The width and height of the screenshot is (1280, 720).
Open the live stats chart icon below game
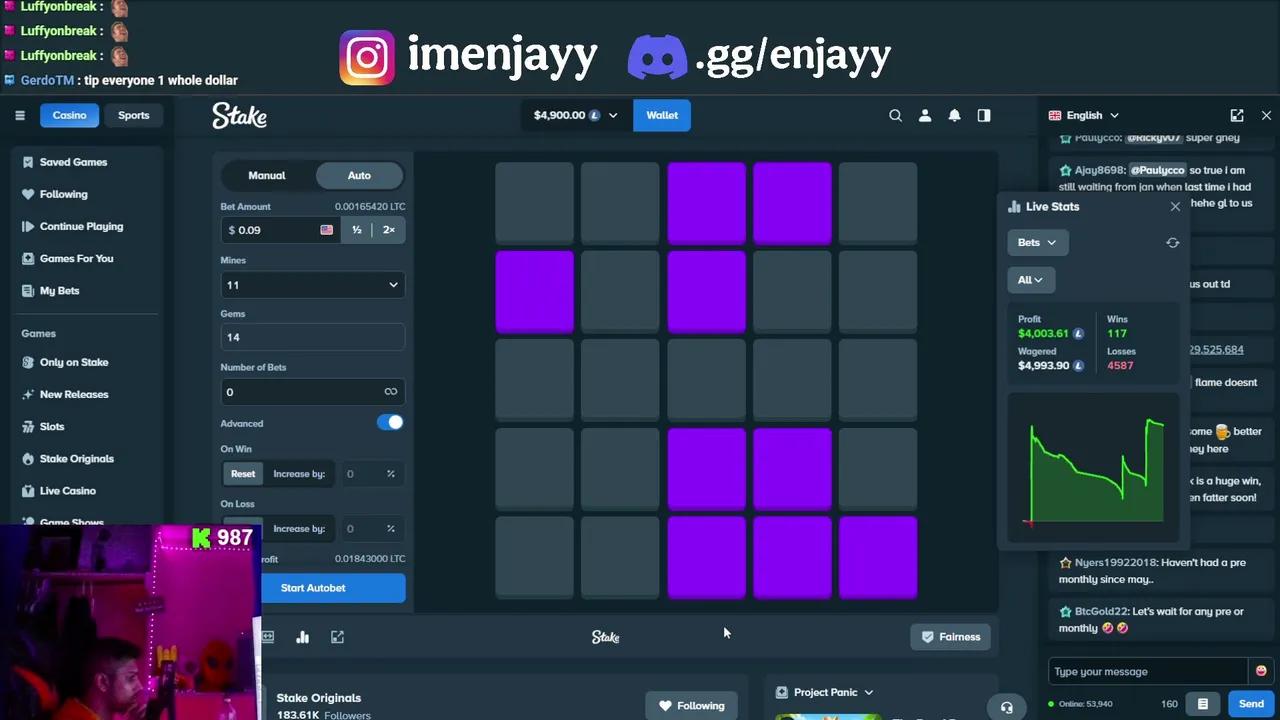[303, 637]
